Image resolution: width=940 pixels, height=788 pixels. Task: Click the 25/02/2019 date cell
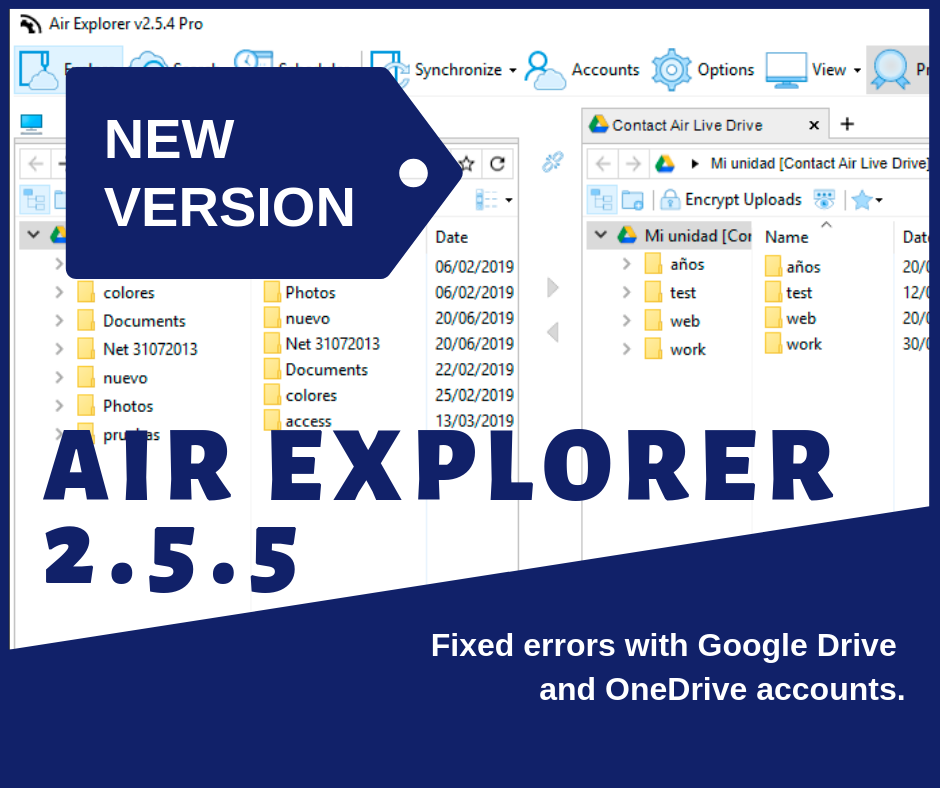pos(474,395)
